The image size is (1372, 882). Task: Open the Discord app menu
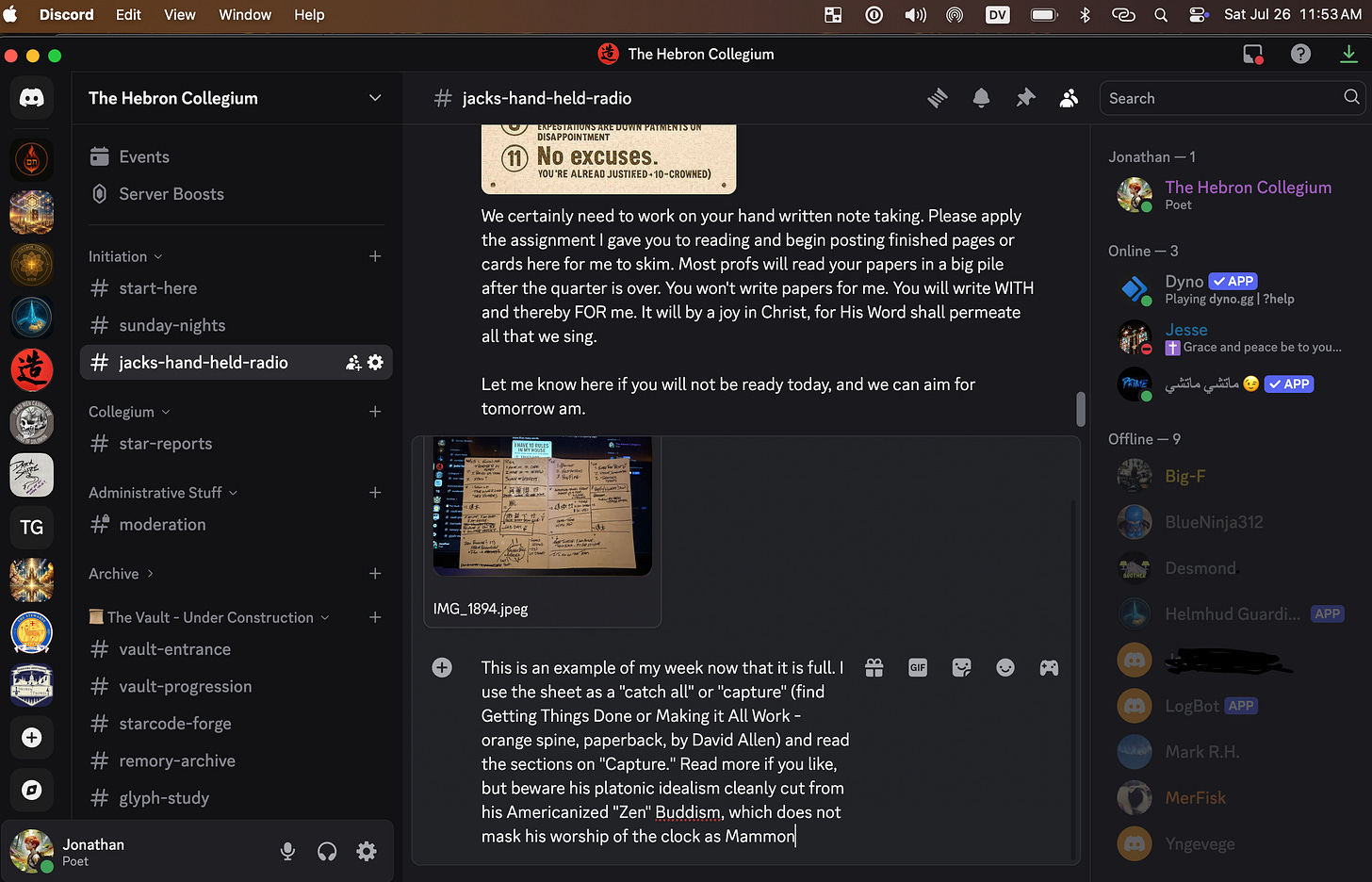[66, 14]
